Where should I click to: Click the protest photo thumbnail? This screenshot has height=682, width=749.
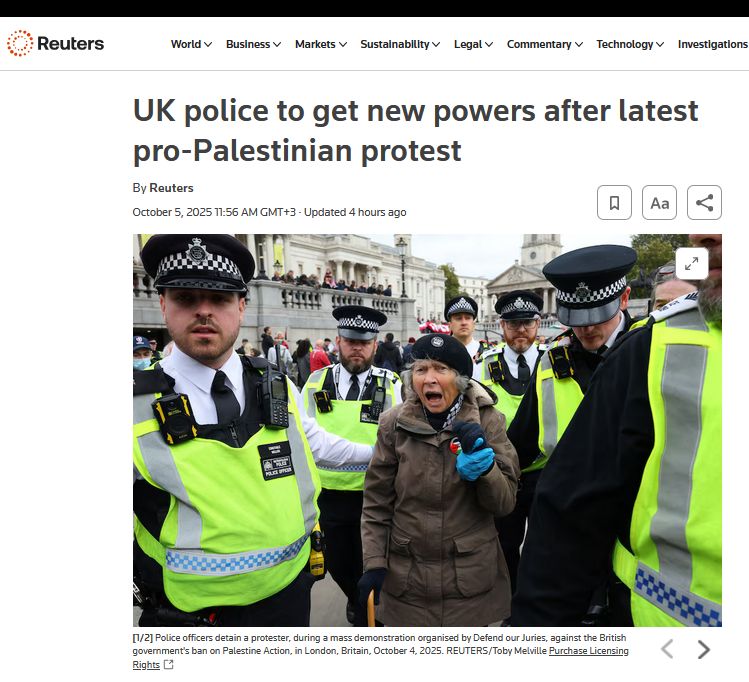427,430
